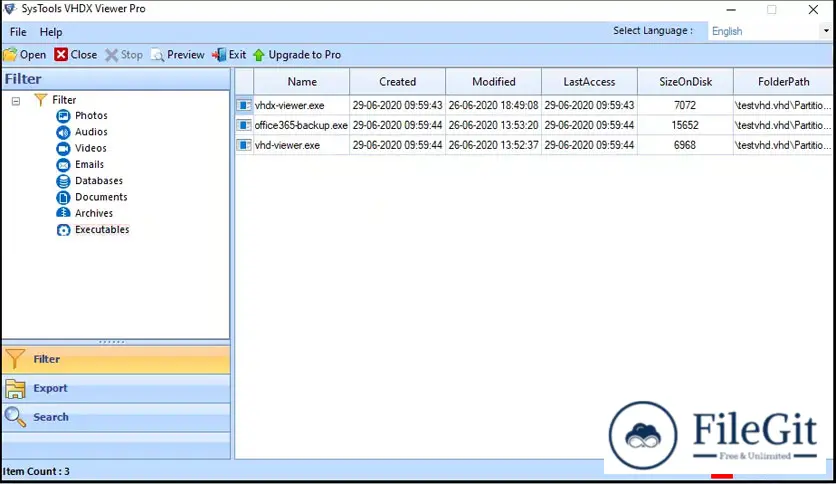Select file name office365-backup.exe
Viewport: 836px width, 484px height.
click(x=301, y=125)
